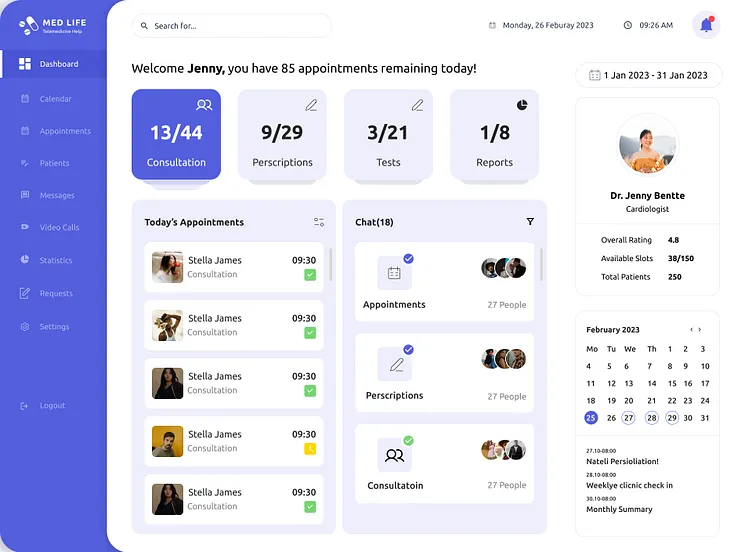This screenshot has height=552, width=752.
Task: Click the Med Life logo
Action: [52, 25]
